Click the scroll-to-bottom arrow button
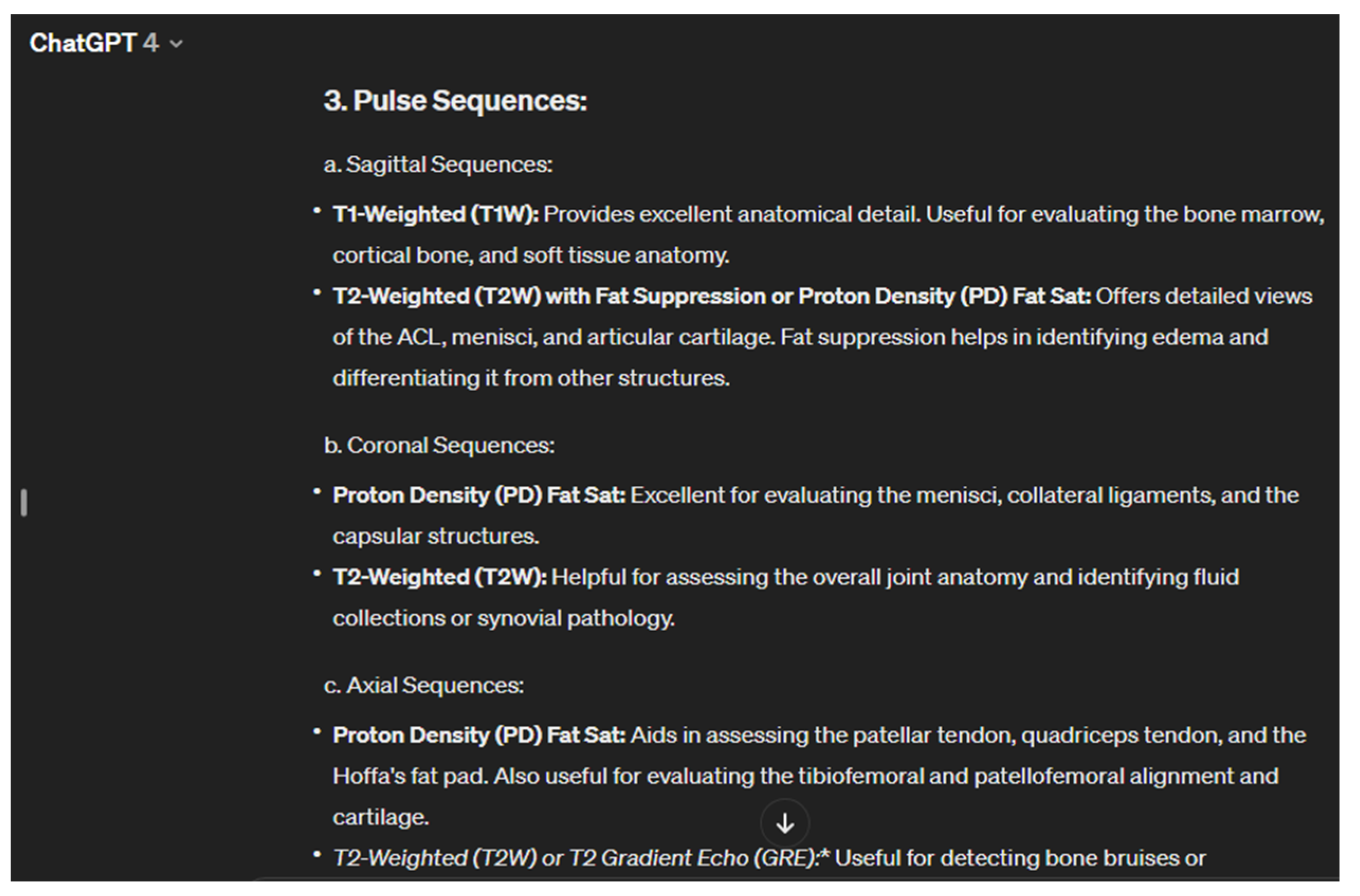 tap(785, 823)
